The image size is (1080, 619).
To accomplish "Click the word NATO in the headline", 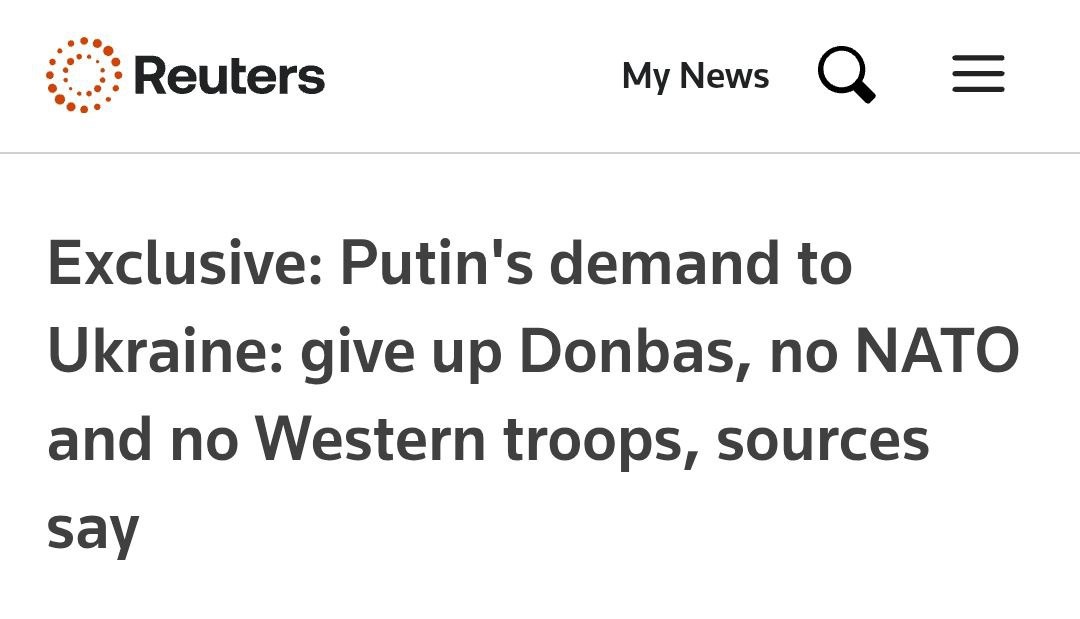I will click(x=937, y=350).
